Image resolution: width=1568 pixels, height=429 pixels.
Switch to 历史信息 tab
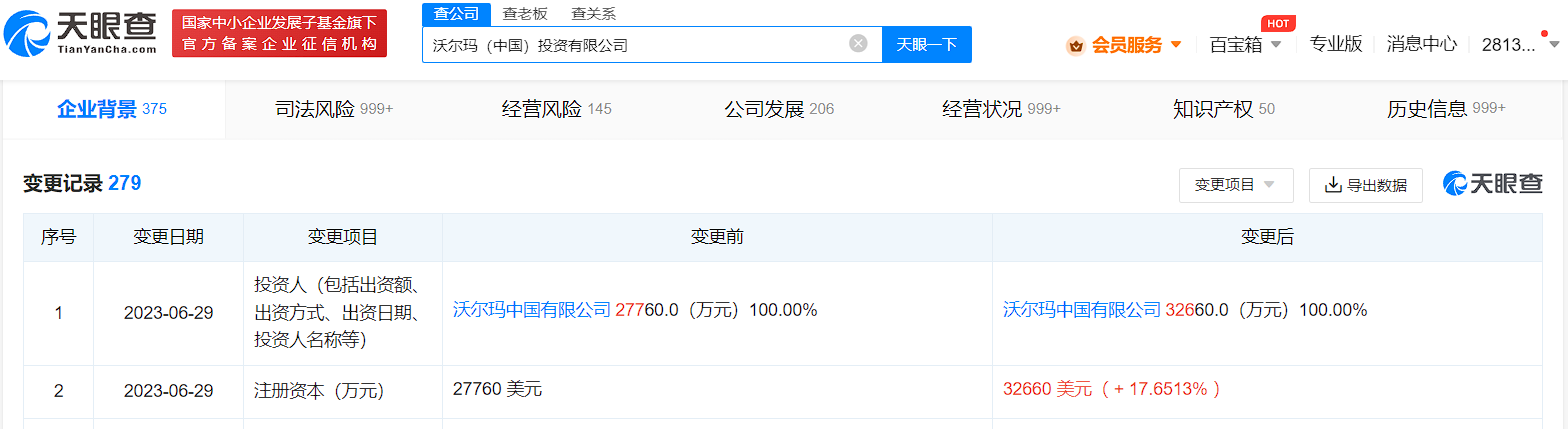1446,109
